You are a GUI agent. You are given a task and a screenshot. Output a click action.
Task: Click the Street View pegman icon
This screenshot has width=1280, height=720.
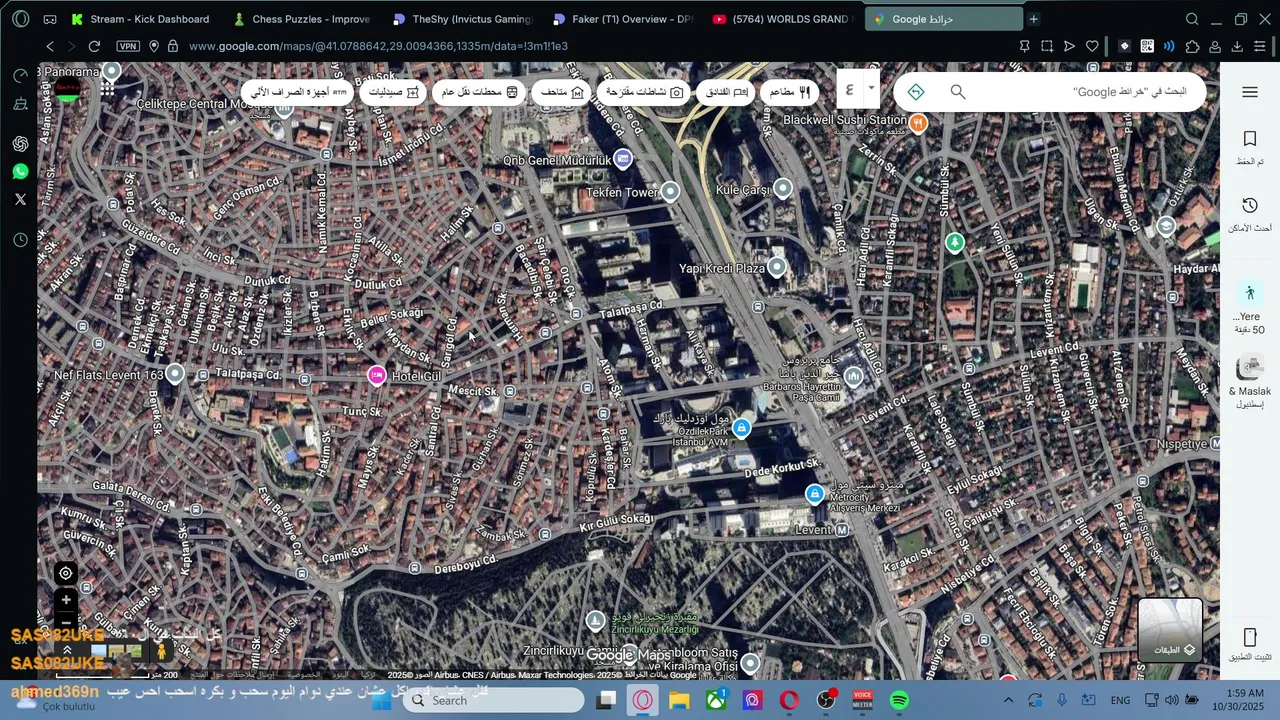(x=162, y=650)
